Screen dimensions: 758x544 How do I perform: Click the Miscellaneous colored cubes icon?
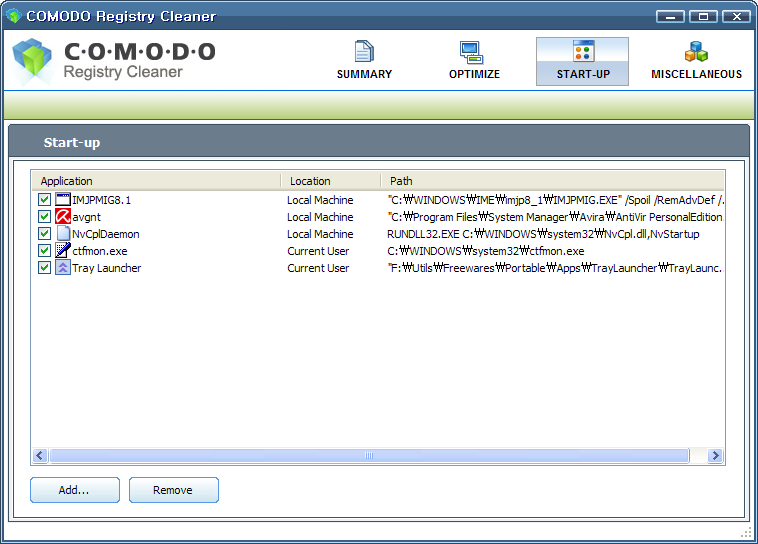[x=696, y=51]
